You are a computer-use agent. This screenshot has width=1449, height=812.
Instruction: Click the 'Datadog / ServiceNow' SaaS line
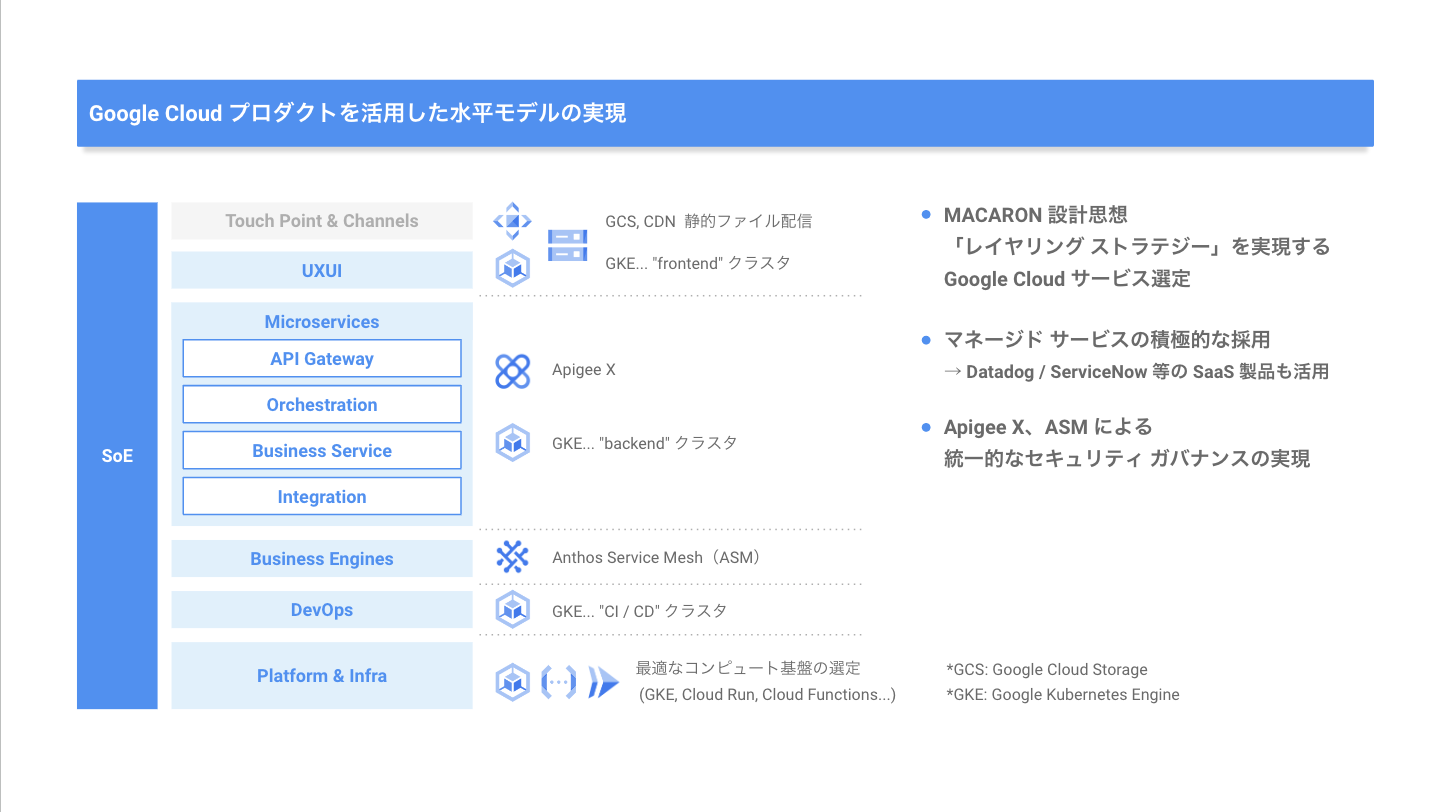1136,372
